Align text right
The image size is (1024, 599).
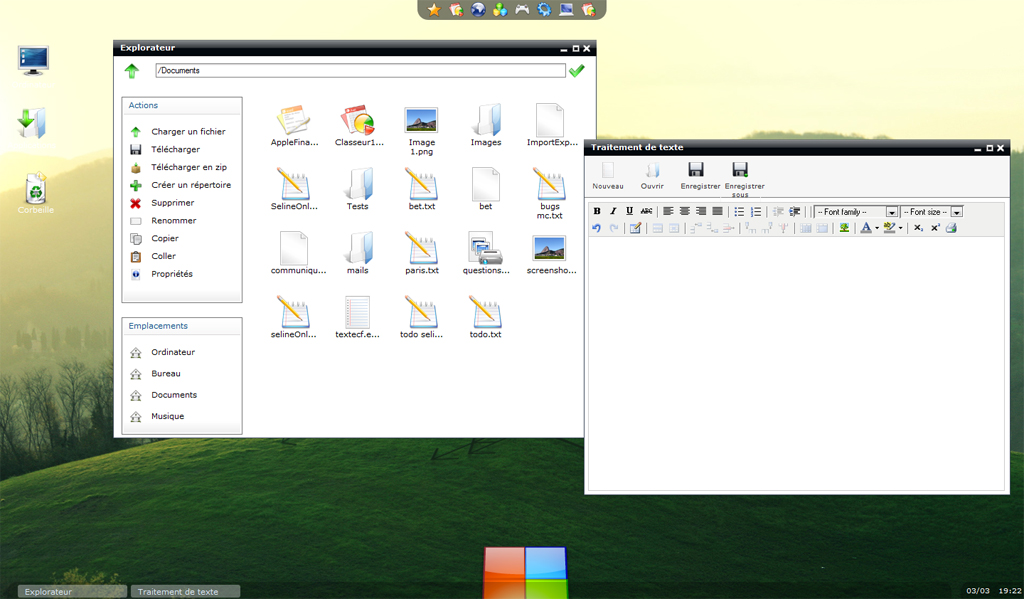tap(700, 212)
